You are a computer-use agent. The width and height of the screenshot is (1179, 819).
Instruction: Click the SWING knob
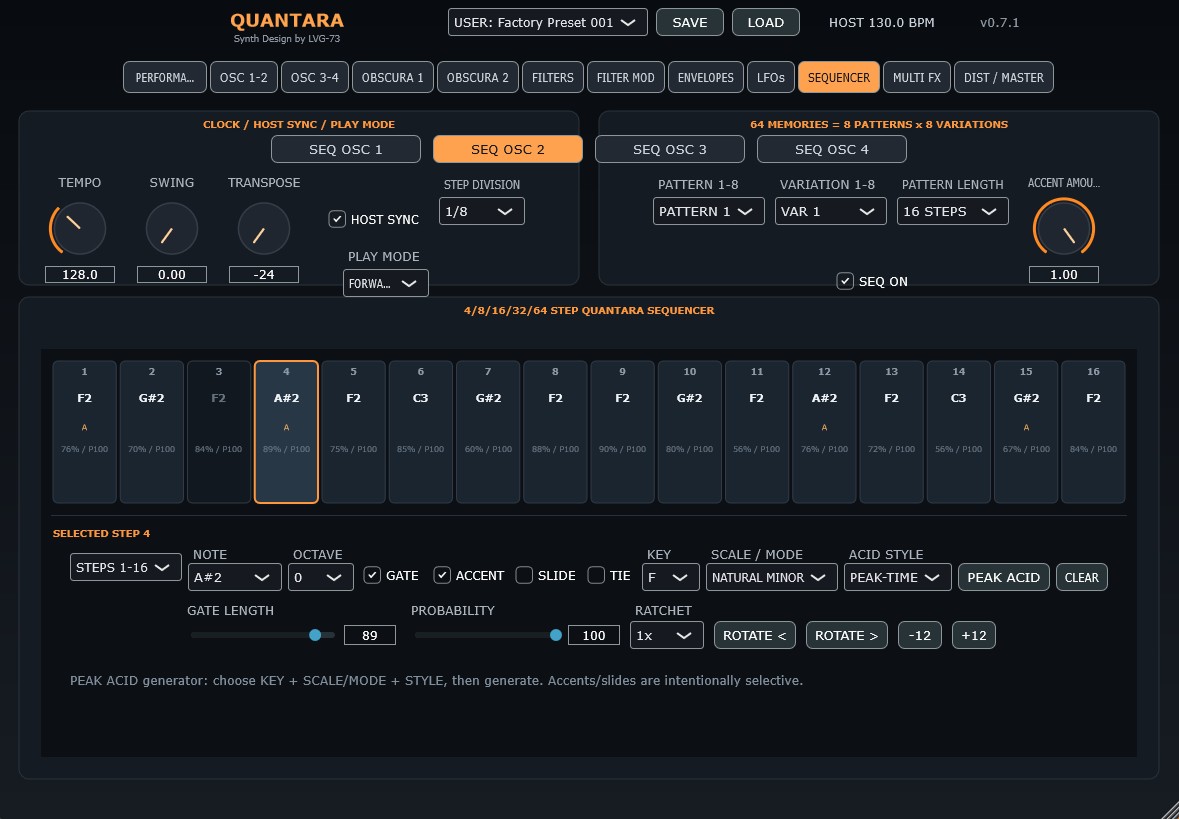171,229
